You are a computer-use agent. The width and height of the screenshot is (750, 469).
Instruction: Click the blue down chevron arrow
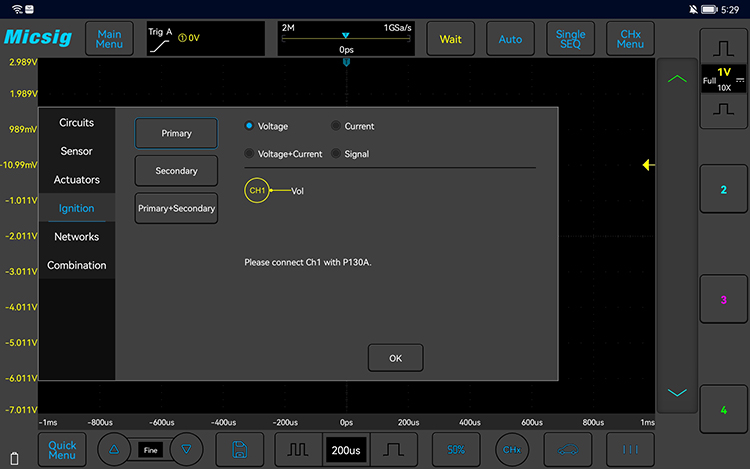pyautogui.click(x=677, y=393)
